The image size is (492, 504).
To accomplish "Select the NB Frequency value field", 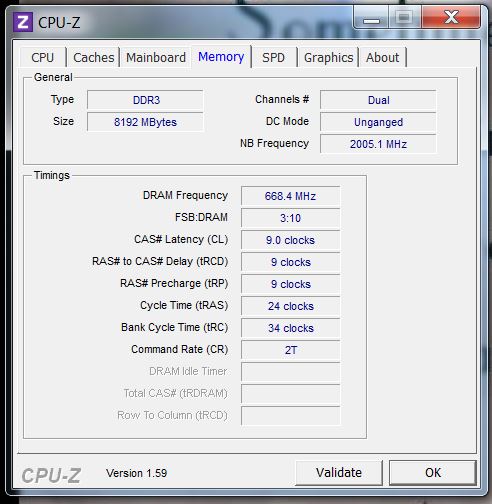I will pos(378,144).
